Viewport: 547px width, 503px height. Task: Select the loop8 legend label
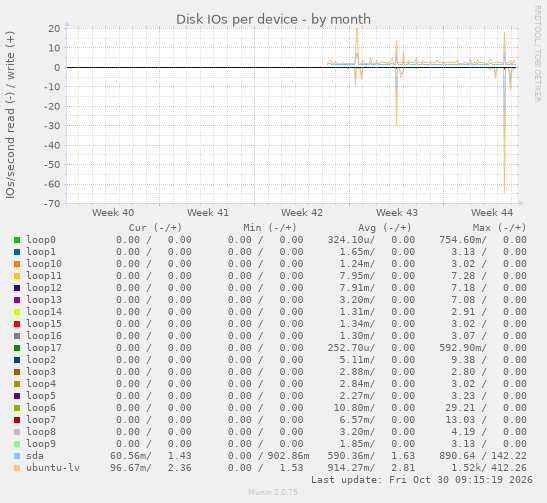tap(41, 432)
